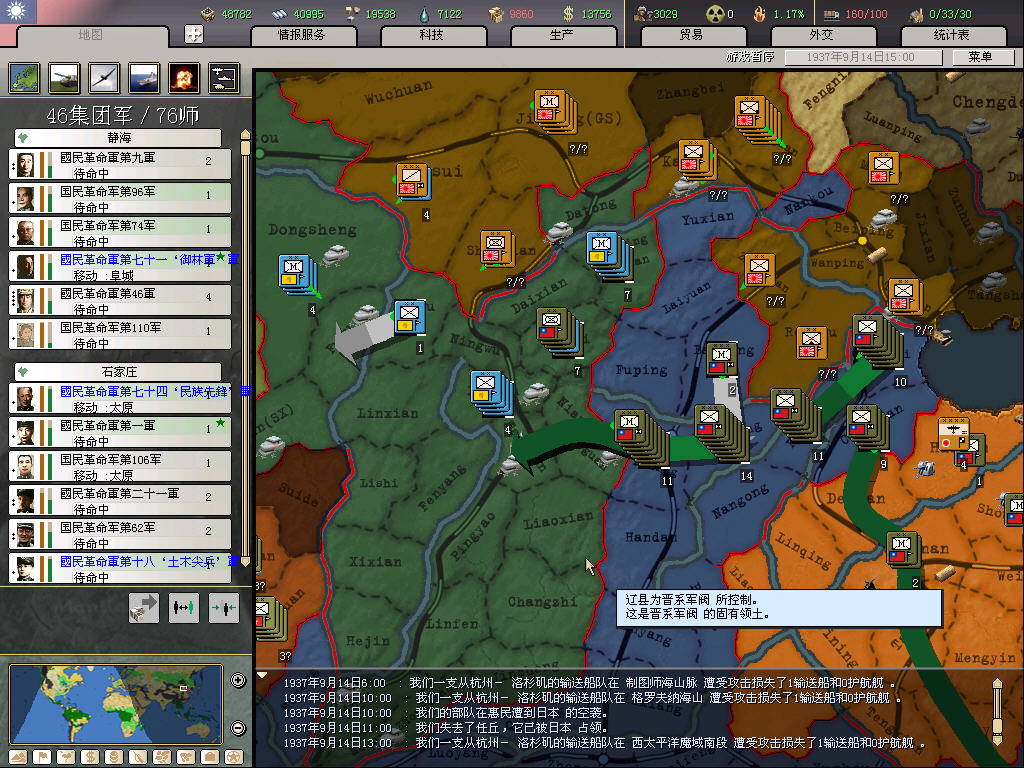Click the nuclear explosion icon in the left panel
The width and height of the screenshot is (1024, 768).
[183, 78]
